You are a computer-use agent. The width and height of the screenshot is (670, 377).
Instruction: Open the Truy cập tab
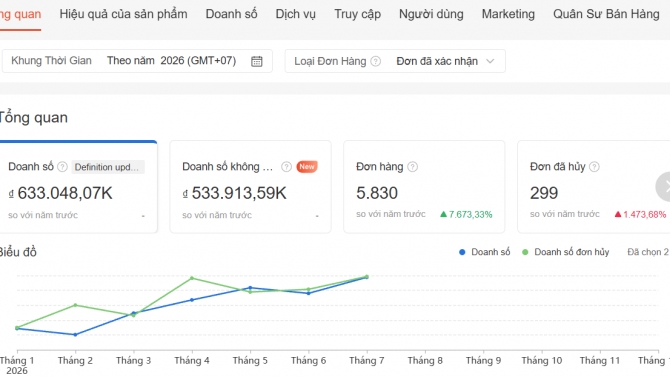(x=357, y=14)
